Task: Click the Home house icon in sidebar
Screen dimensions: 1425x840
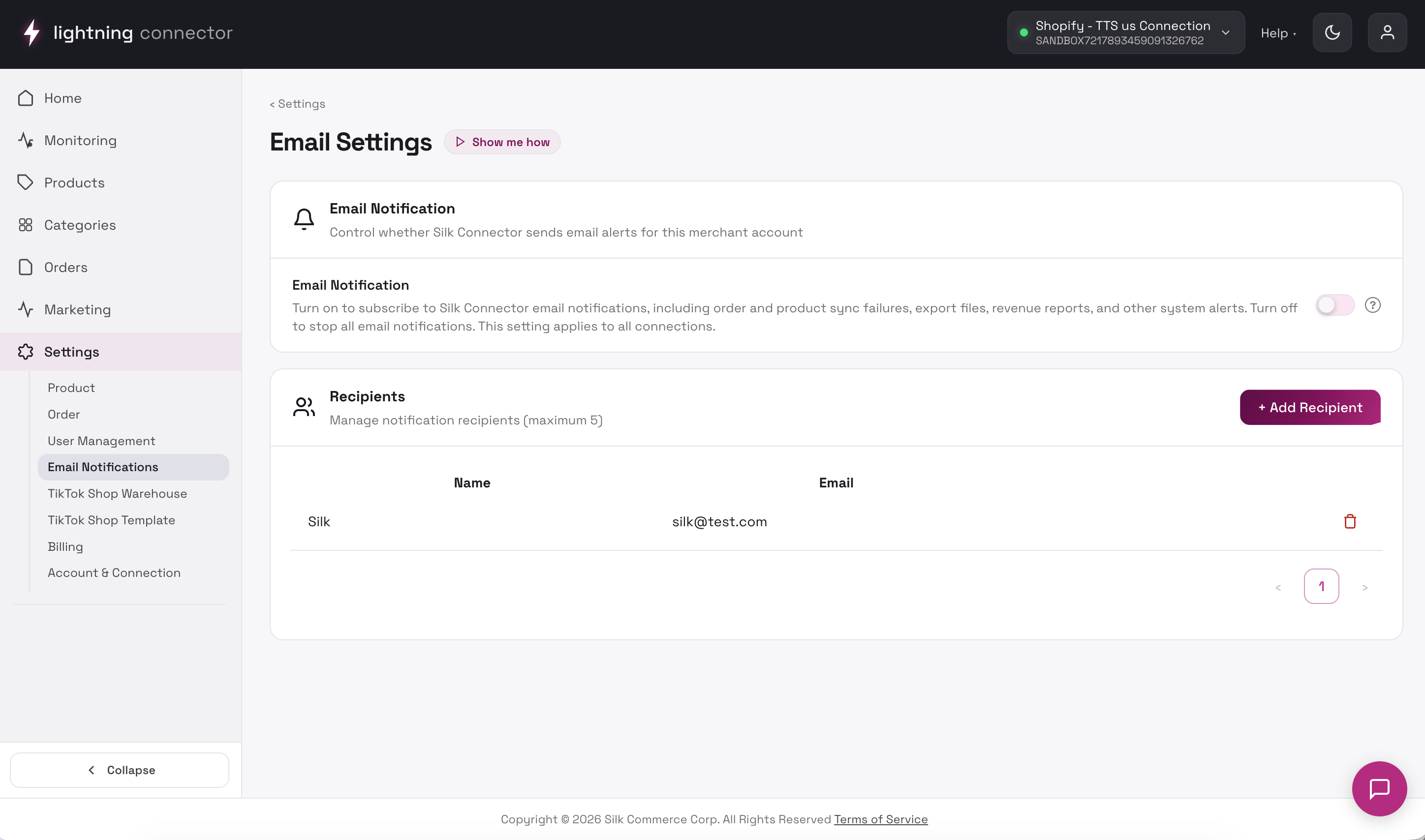Action: 26,98
